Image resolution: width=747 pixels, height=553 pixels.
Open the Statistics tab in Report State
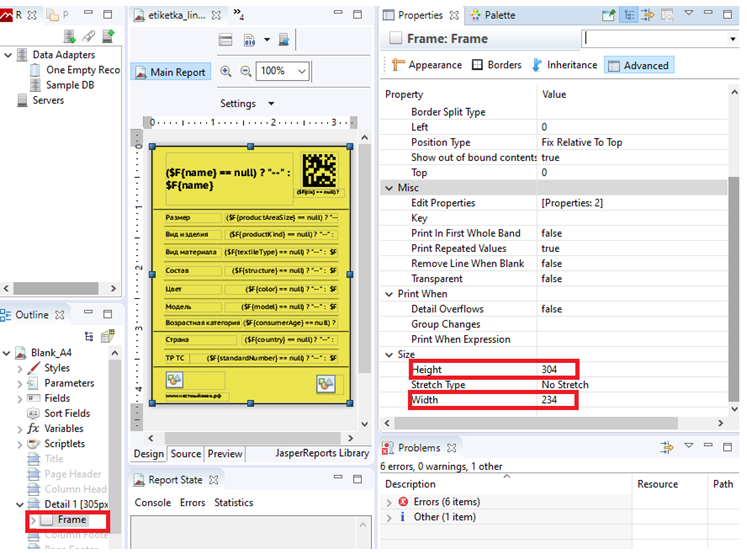click(x=233, y=503)
